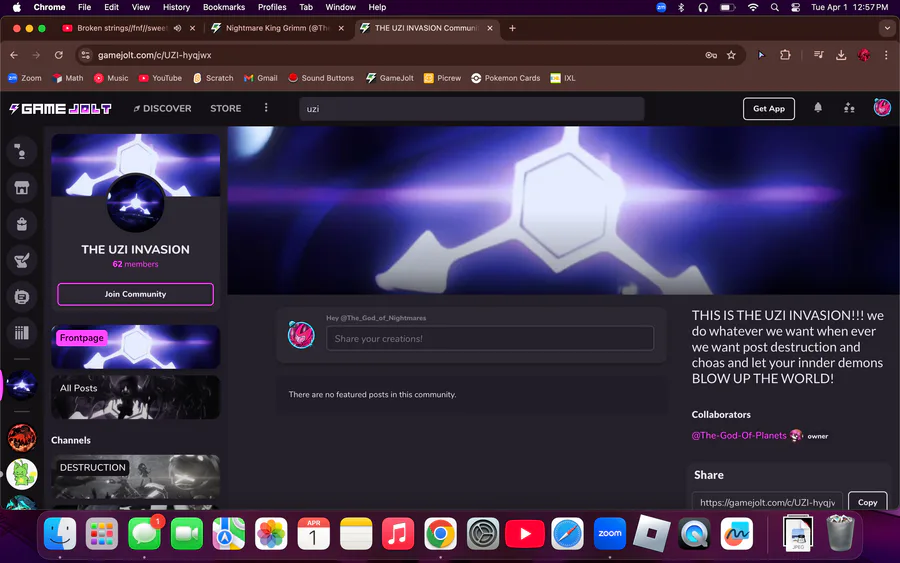
Task: Open the DESTRUCTION channel
Action: tap(135, 476)
